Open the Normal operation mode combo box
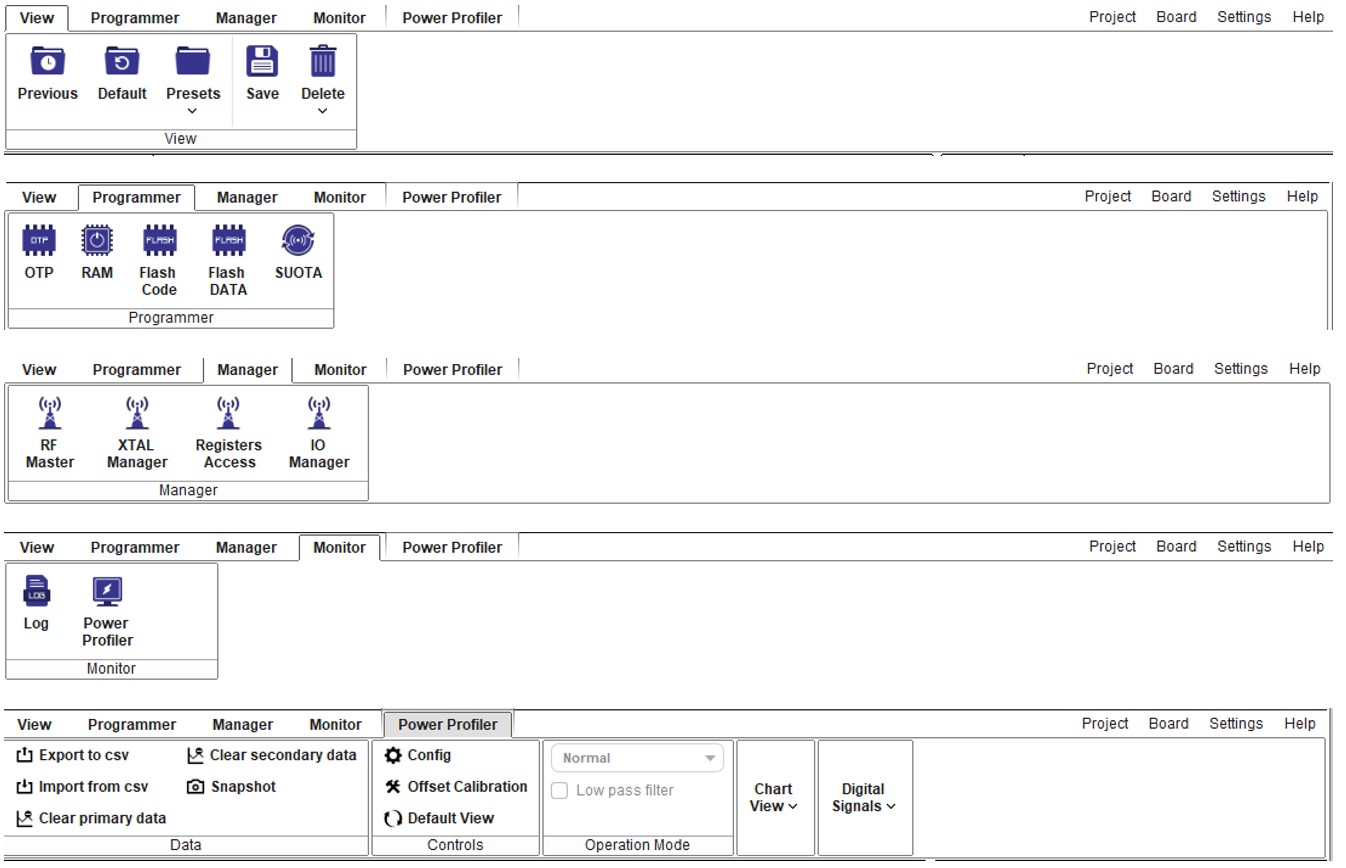Image resolution: width=1346 pixels, height=868 pixels. point(638,758)
